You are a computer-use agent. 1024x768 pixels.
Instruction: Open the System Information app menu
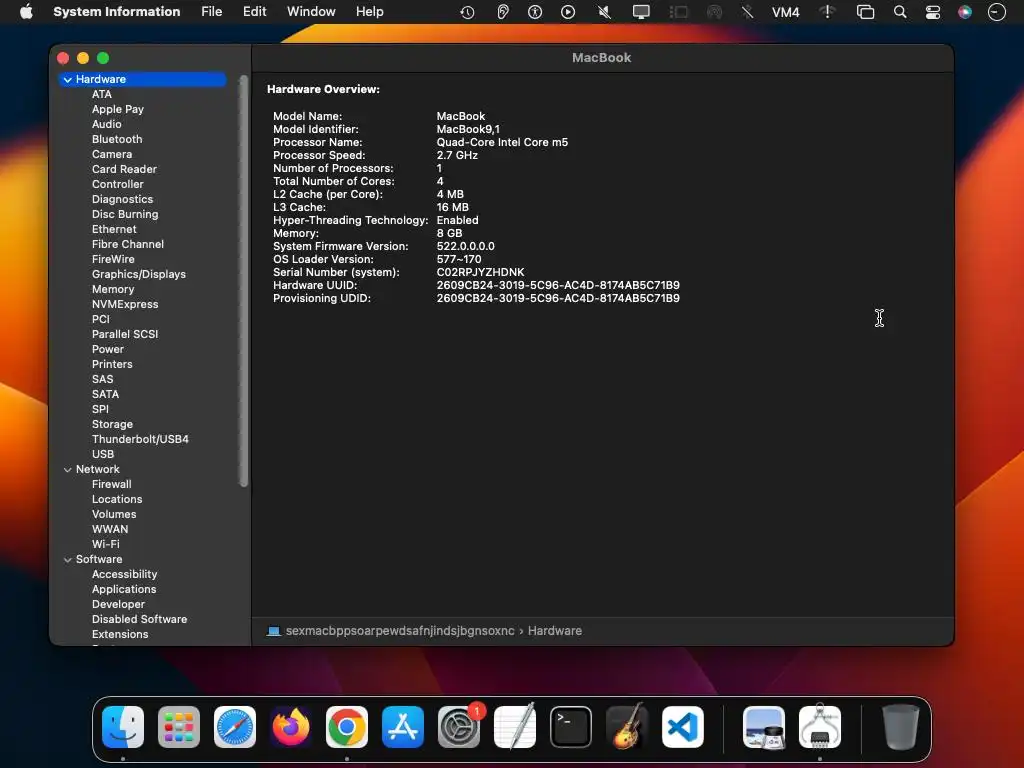click(x=116, y=12)
